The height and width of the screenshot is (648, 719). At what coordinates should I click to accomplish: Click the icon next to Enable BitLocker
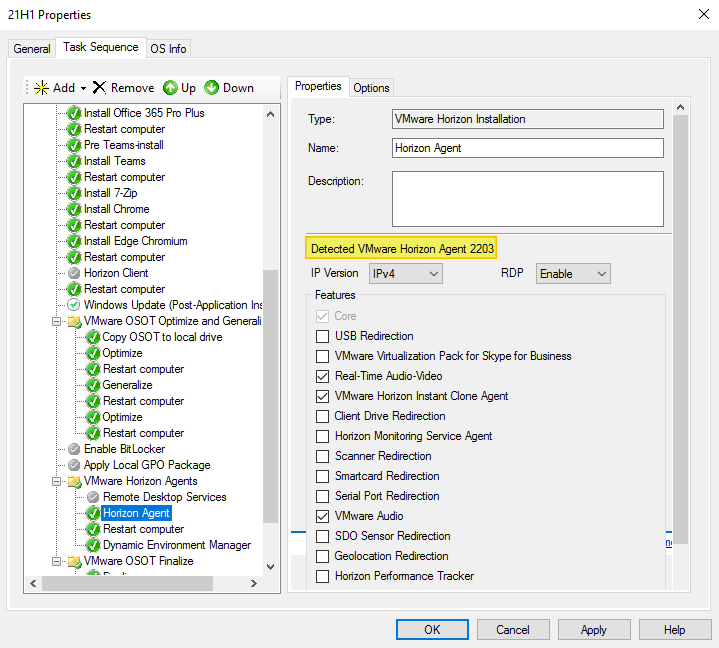(74, 449)
